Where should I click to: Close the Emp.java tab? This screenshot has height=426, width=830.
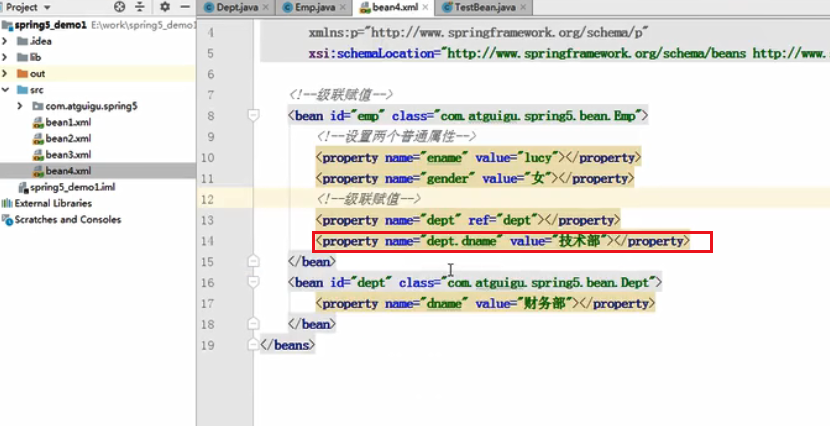click(343, 7)
